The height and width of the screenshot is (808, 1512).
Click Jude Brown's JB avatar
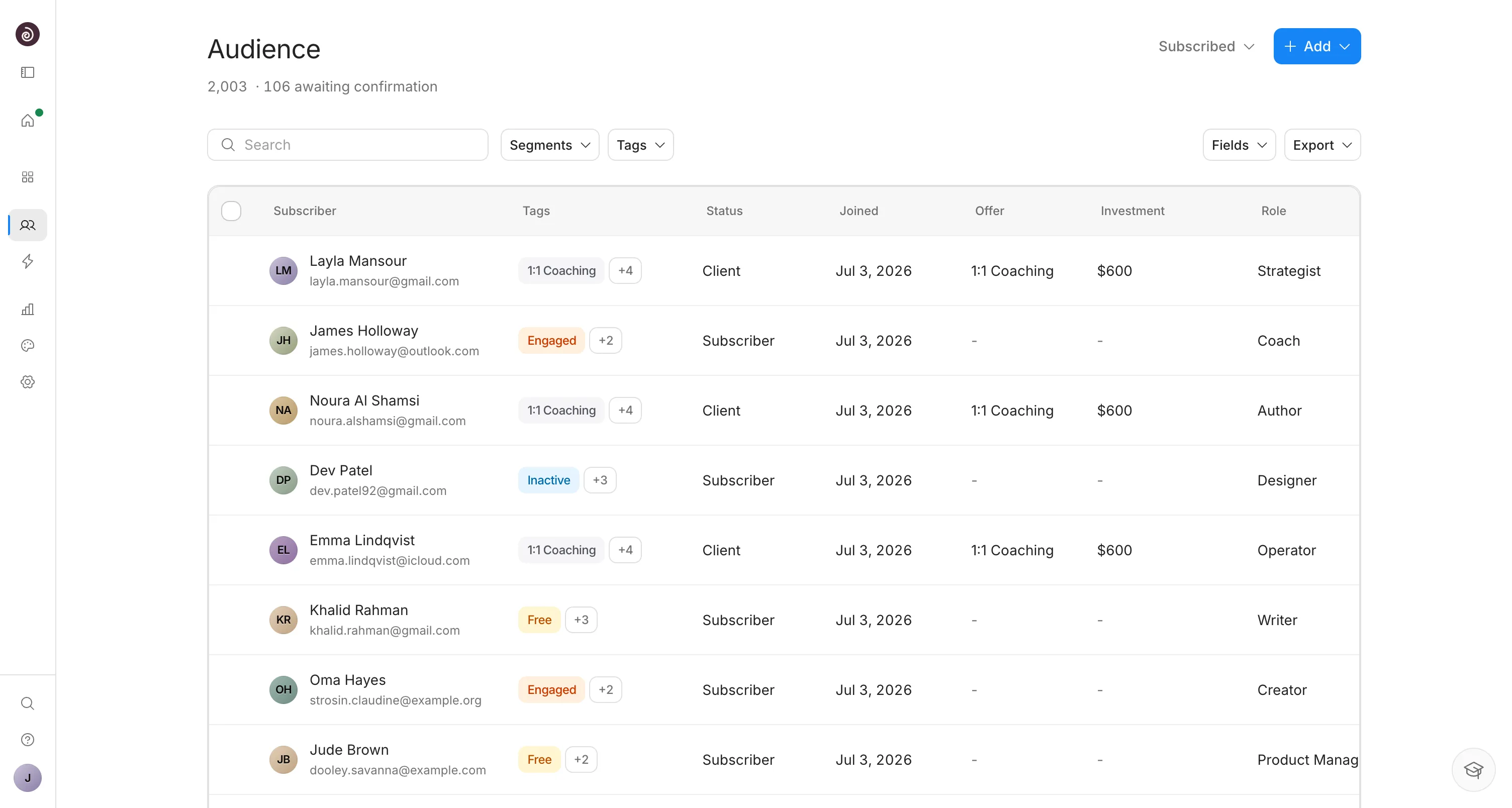coord(283,759)
